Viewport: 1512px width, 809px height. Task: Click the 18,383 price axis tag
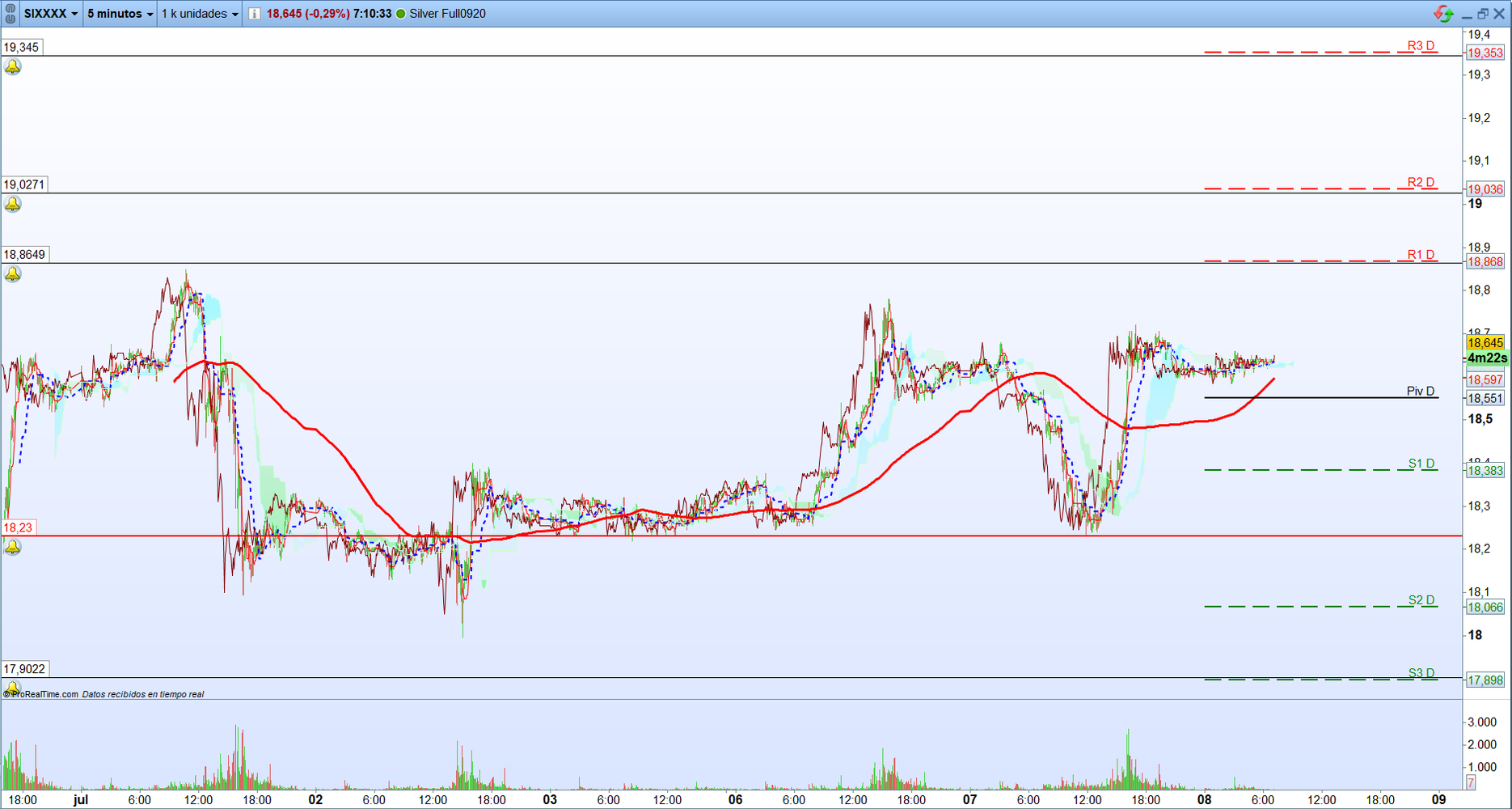click(1485, 471)
